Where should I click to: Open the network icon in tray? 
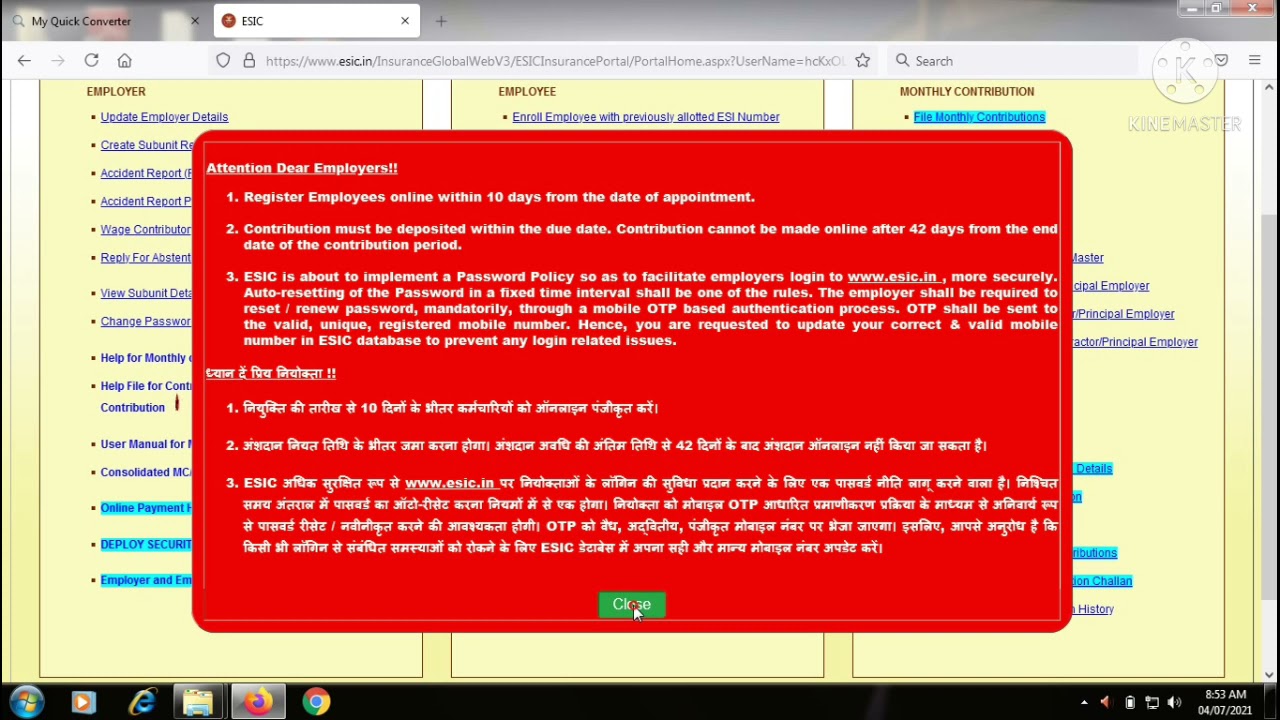[x=1152, y=703]
